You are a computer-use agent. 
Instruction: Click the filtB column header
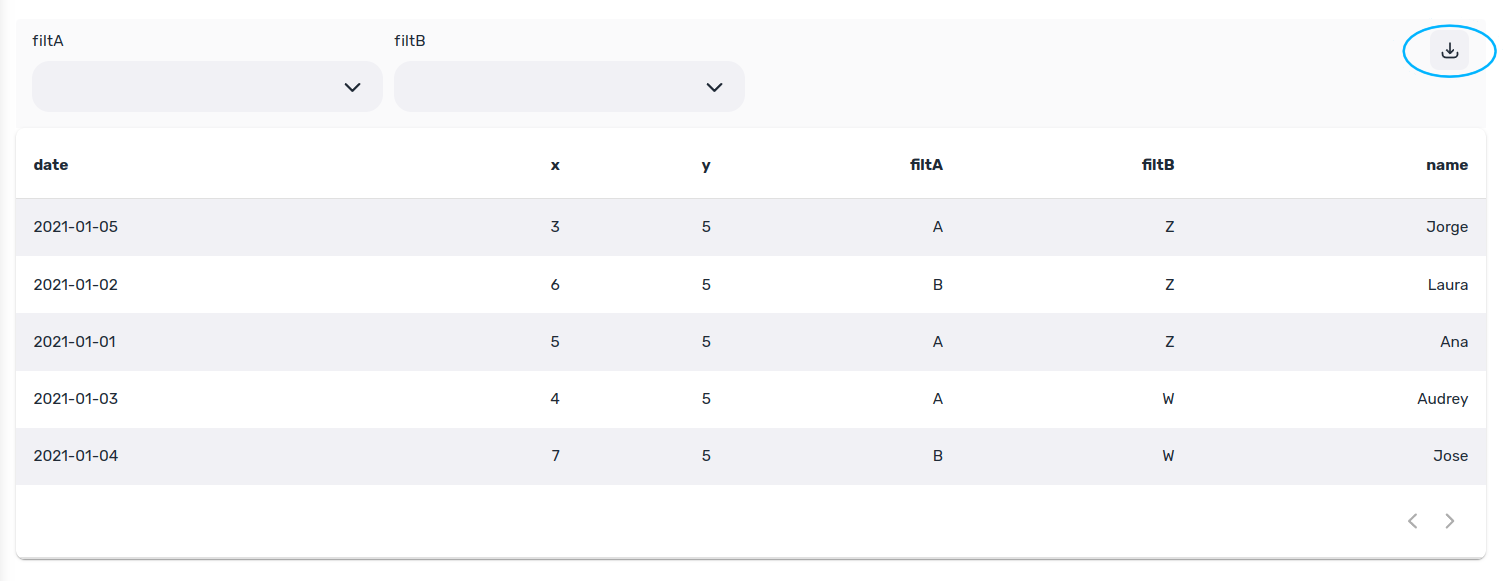(x=1158, y=165)
